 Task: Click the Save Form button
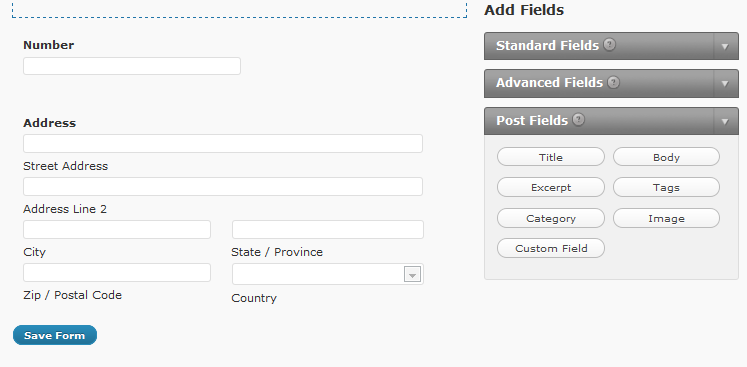(x=55, y=335)
